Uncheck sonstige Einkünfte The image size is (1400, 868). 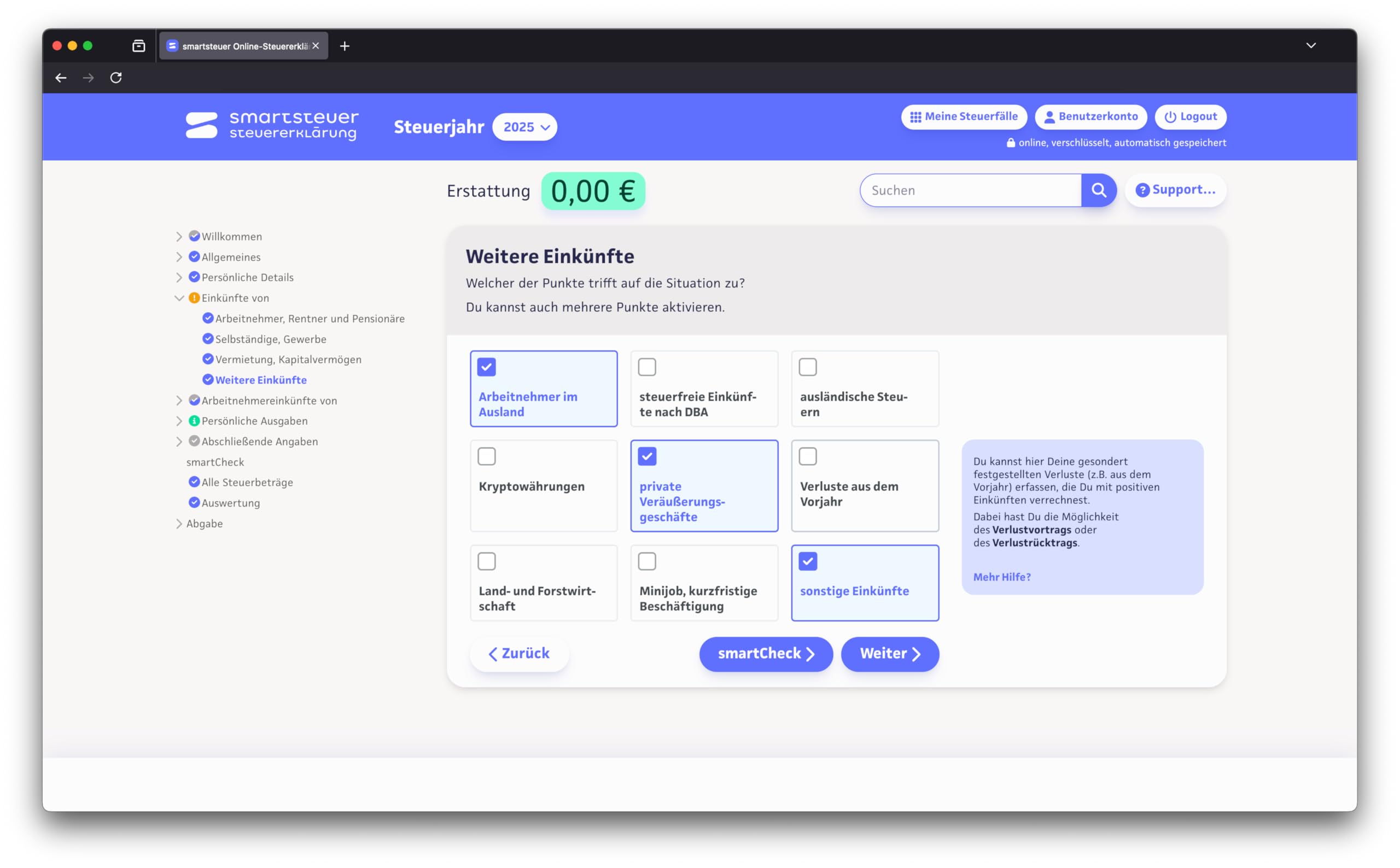pos(808,561)
